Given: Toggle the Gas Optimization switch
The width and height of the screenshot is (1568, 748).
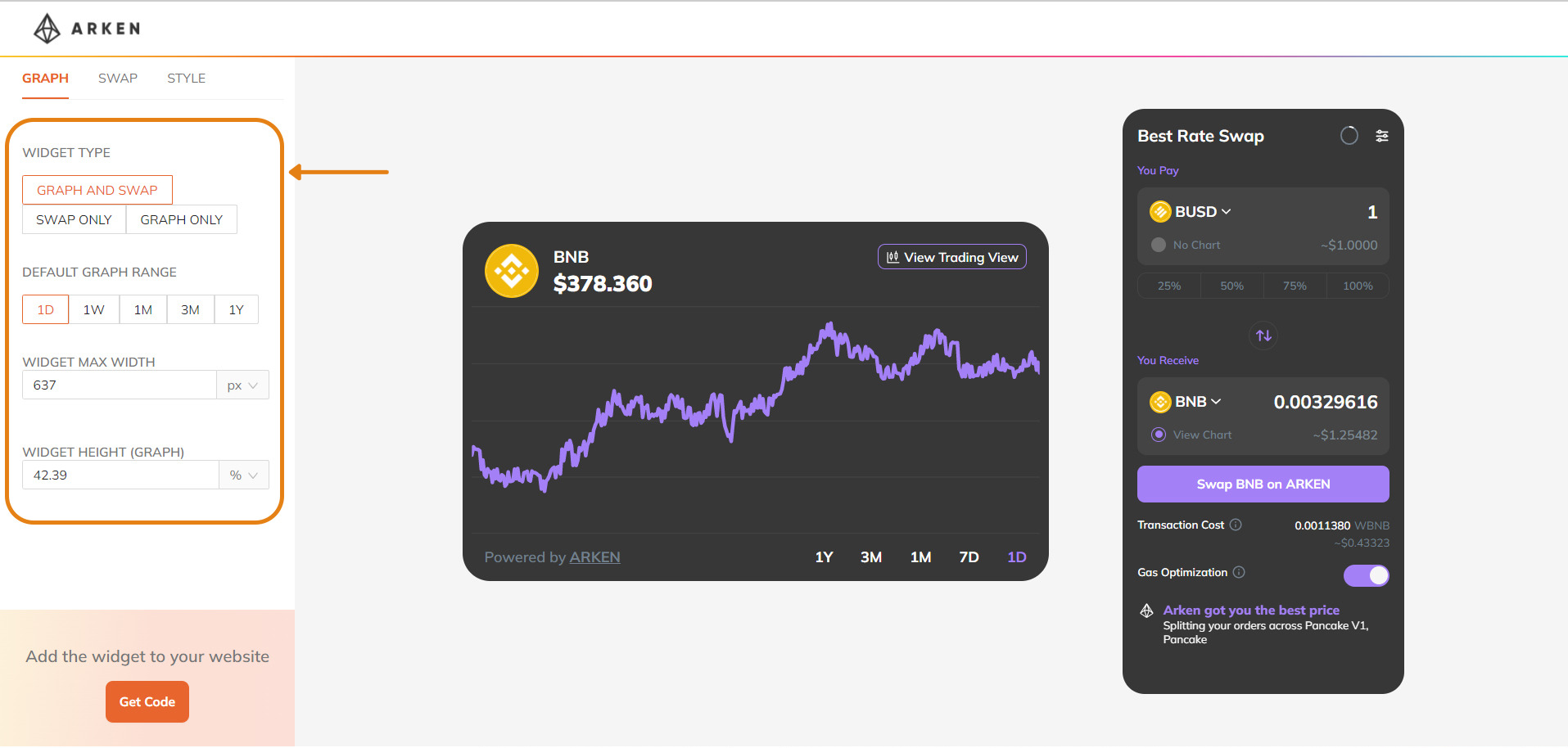Looking at the screenshot, I should click(1366, 575).
